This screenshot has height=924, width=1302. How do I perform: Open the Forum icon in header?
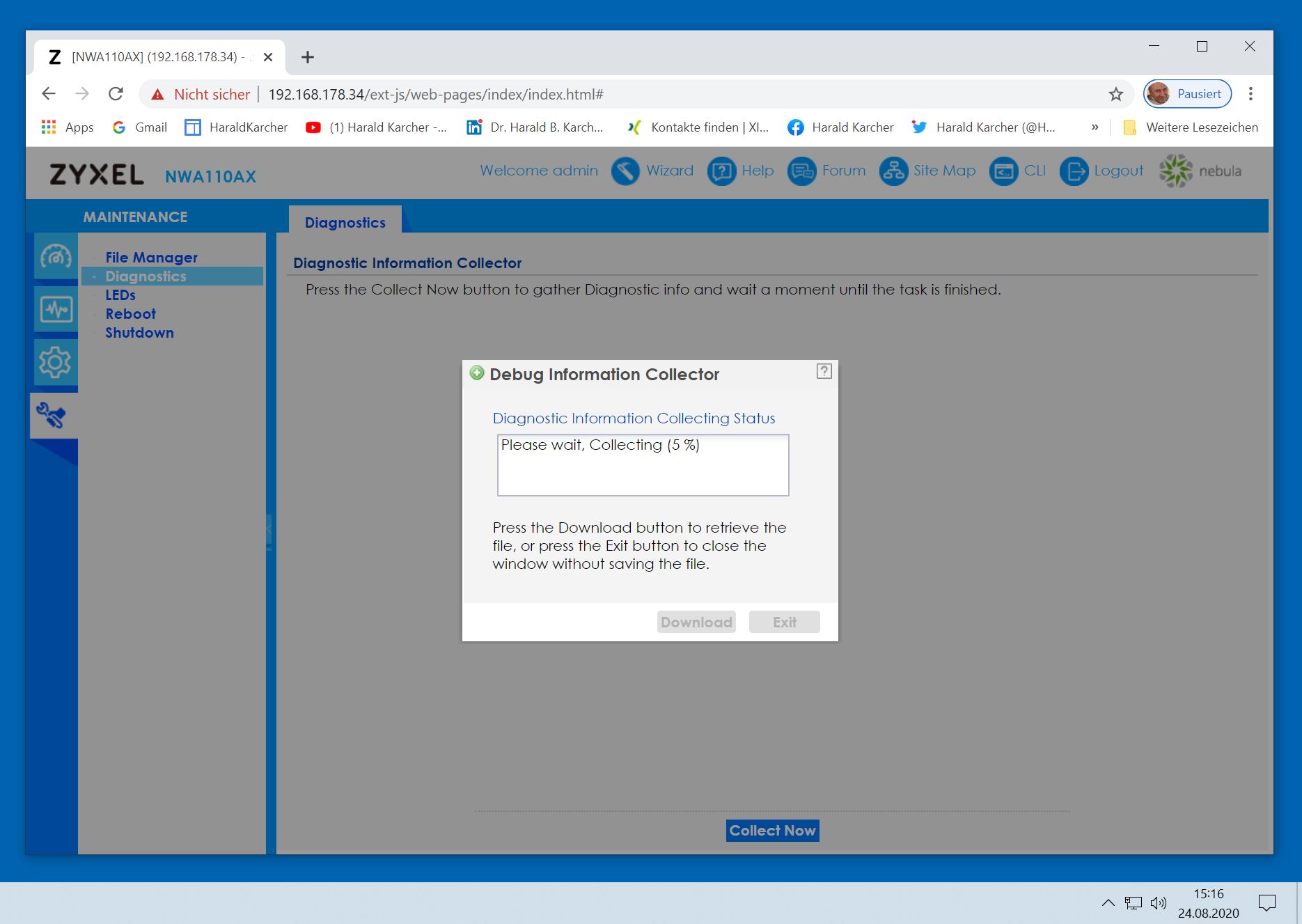tap(801, 171)
